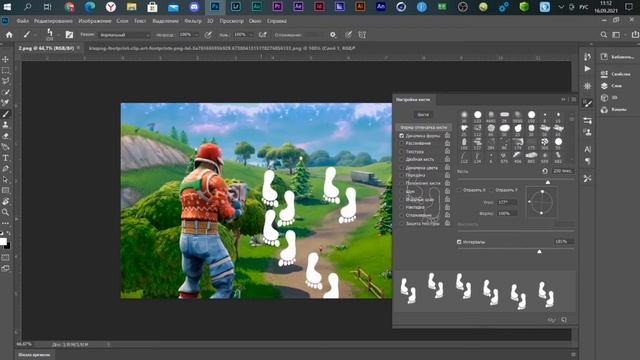
Task: Click the Home icon in options bar
Action: click(x=9, y=35)
